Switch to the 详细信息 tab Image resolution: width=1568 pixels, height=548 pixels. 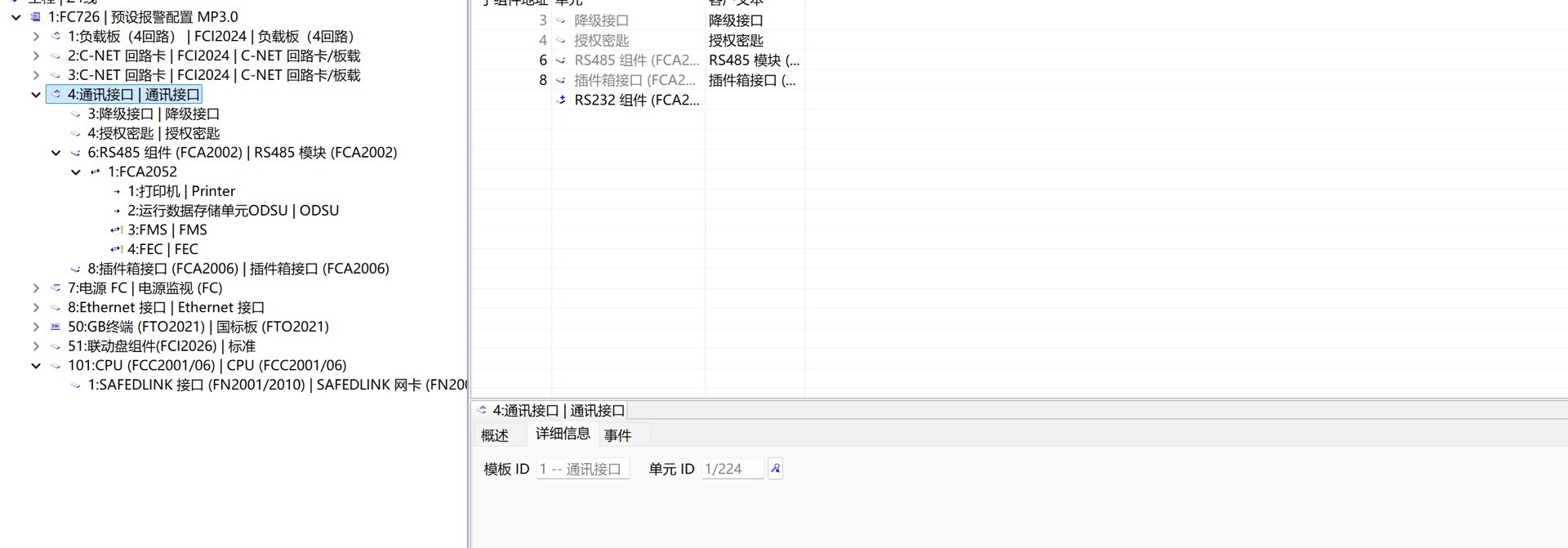click(563, 434)
